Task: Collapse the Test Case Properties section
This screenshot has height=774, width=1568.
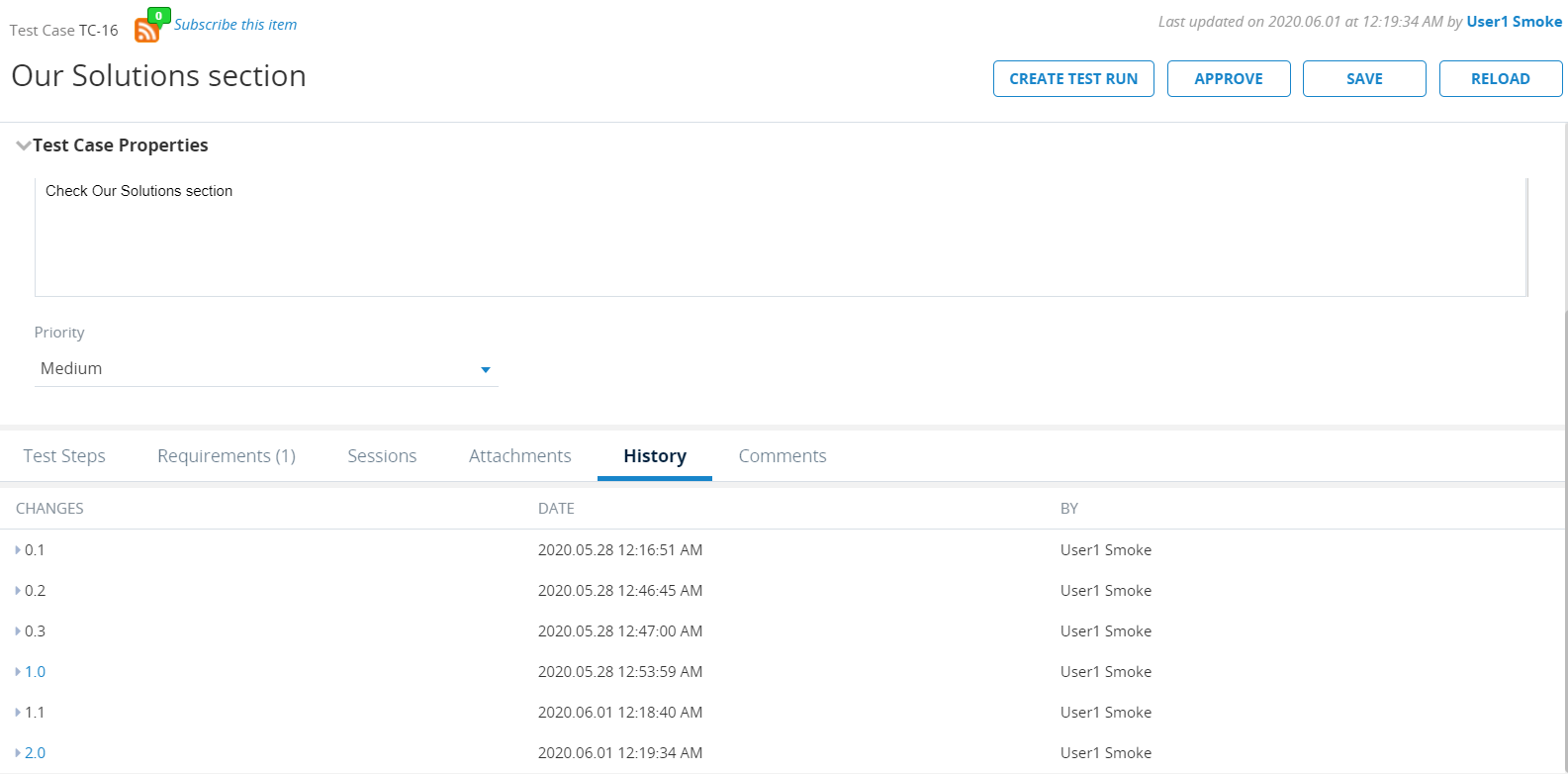Action: click(x=23, y=145)
